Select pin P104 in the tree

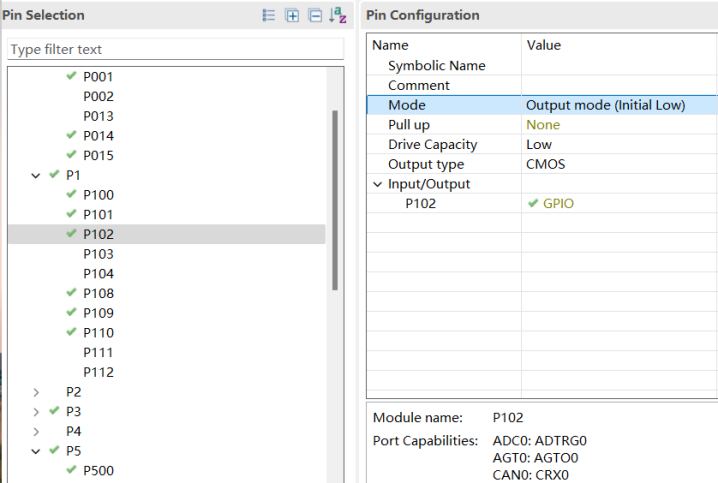coord(98,273)
